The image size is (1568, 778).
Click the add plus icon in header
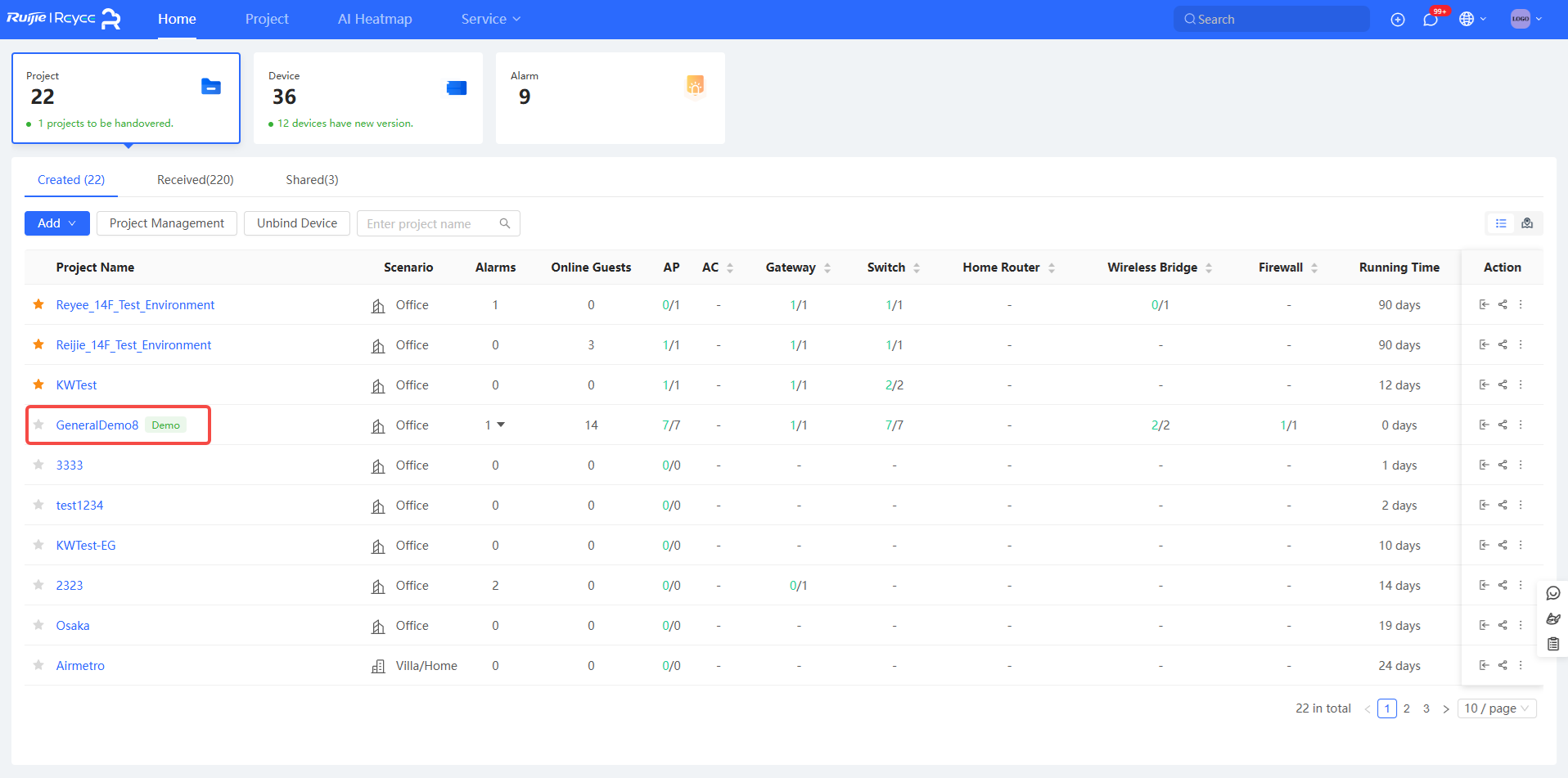click(x=1398, y=20)
